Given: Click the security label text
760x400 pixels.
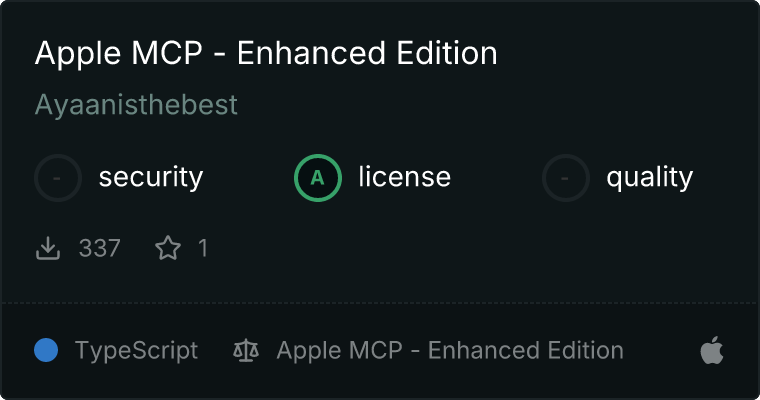Looking at the screenshot, I should coord(151,177).
